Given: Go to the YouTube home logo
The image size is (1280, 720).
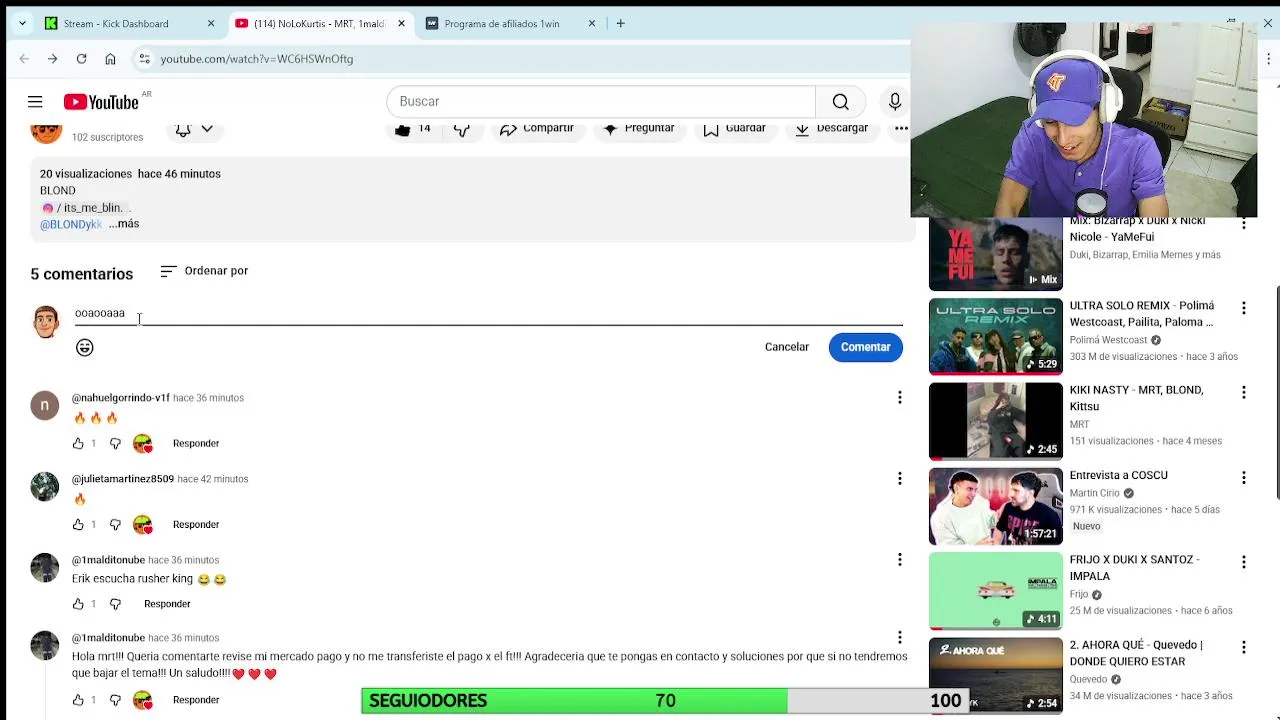Looking at the screenshot, I should 101,101.
